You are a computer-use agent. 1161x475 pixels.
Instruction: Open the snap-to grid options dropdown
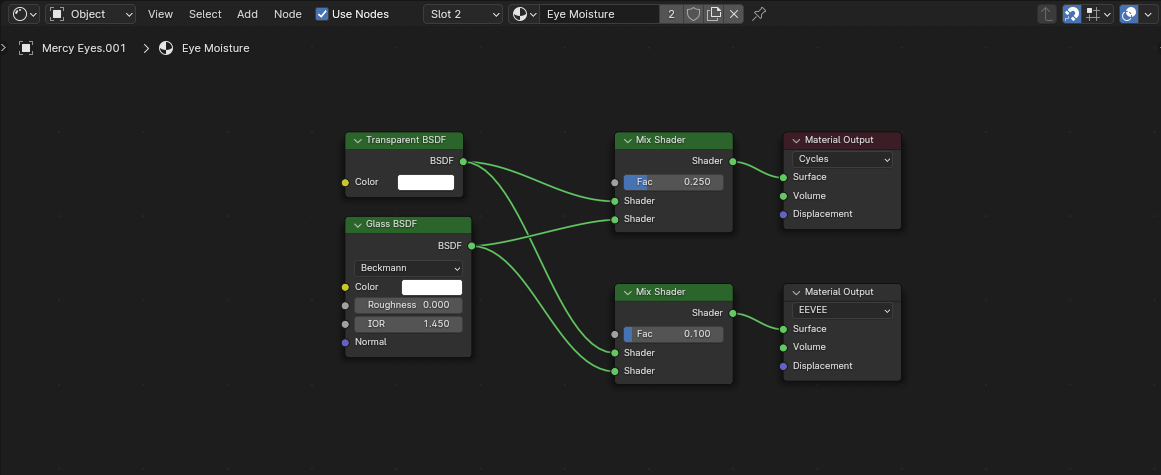tap(1098, 13)
